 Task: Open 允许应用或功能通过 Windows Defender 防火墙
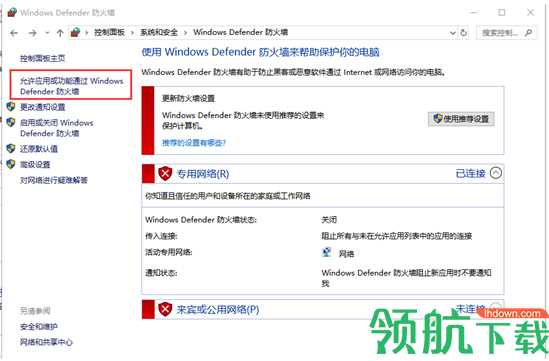(72, 86)
